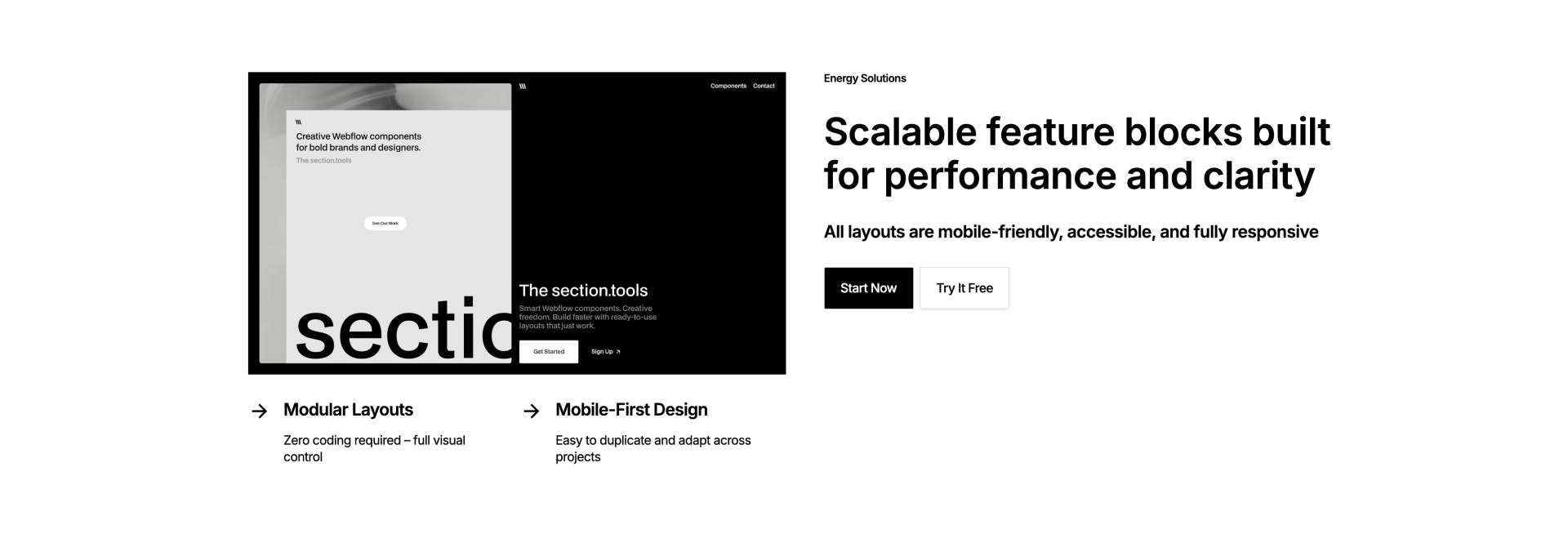
Task: Click the mobile-friendly subheading text
Action: point(1071,231)
